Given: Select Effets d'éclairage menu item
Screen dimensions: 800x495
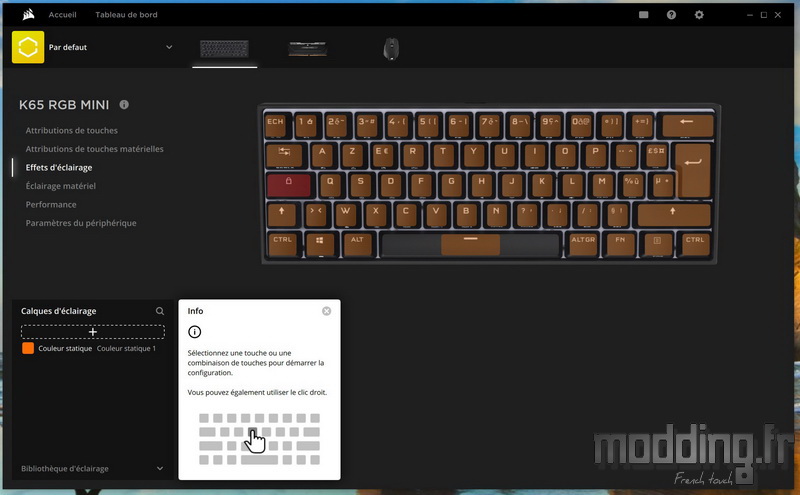Looking at the screenshot, I should [59, 167].
